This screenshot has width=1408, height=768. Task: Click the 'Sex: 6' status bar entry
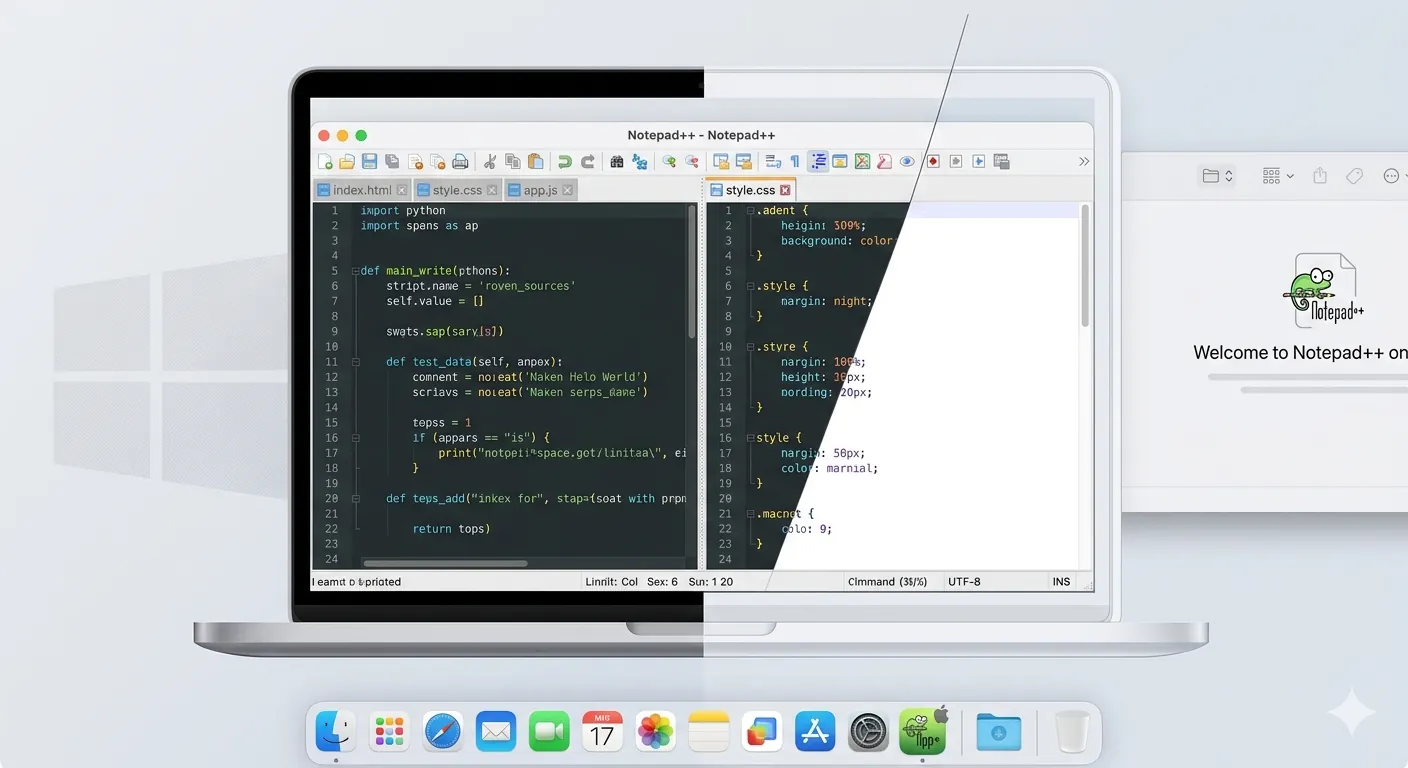[662, 581]
